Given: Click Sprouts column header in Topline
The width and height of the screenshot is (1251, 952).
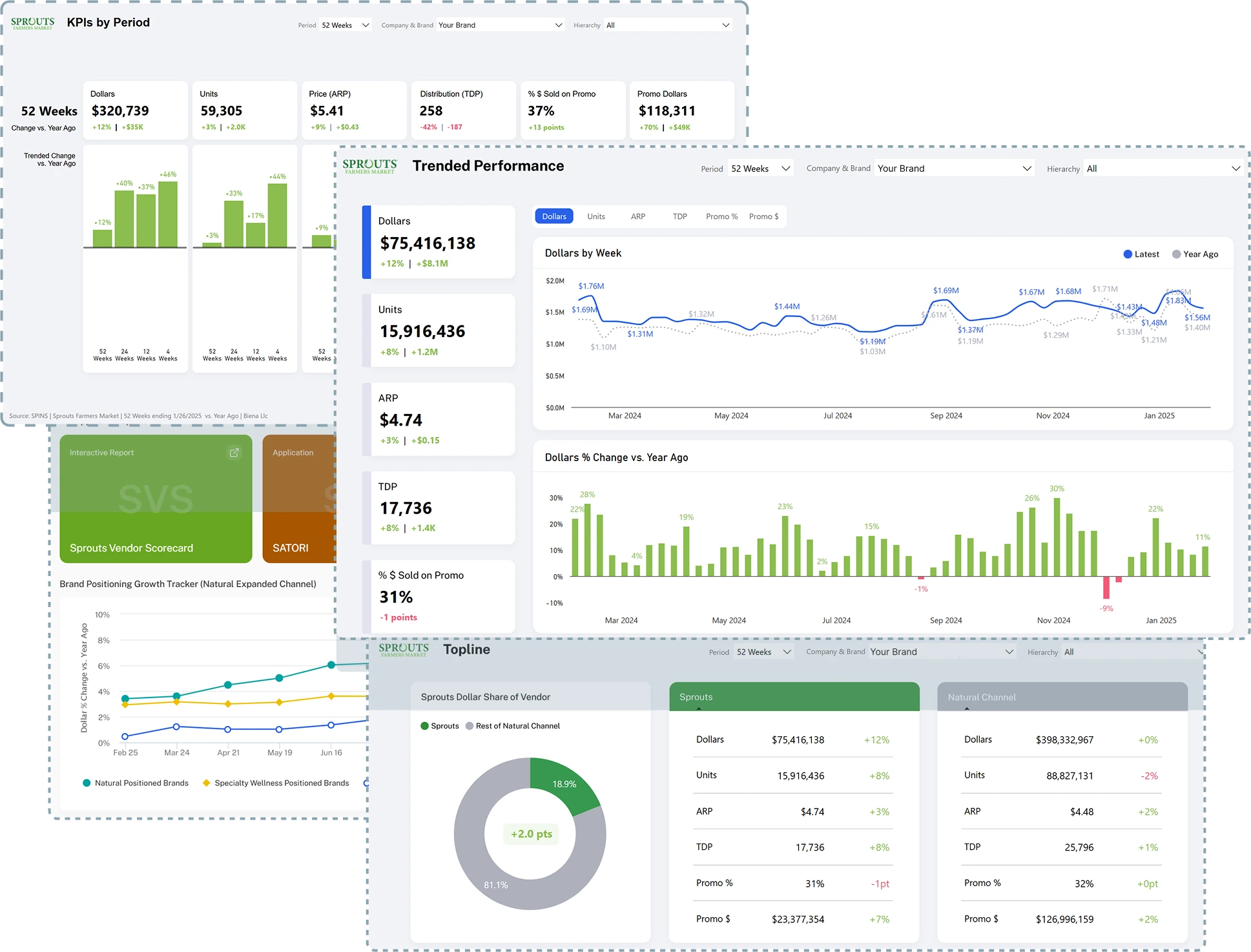Looking at the screenshot, I should (794, 697).
